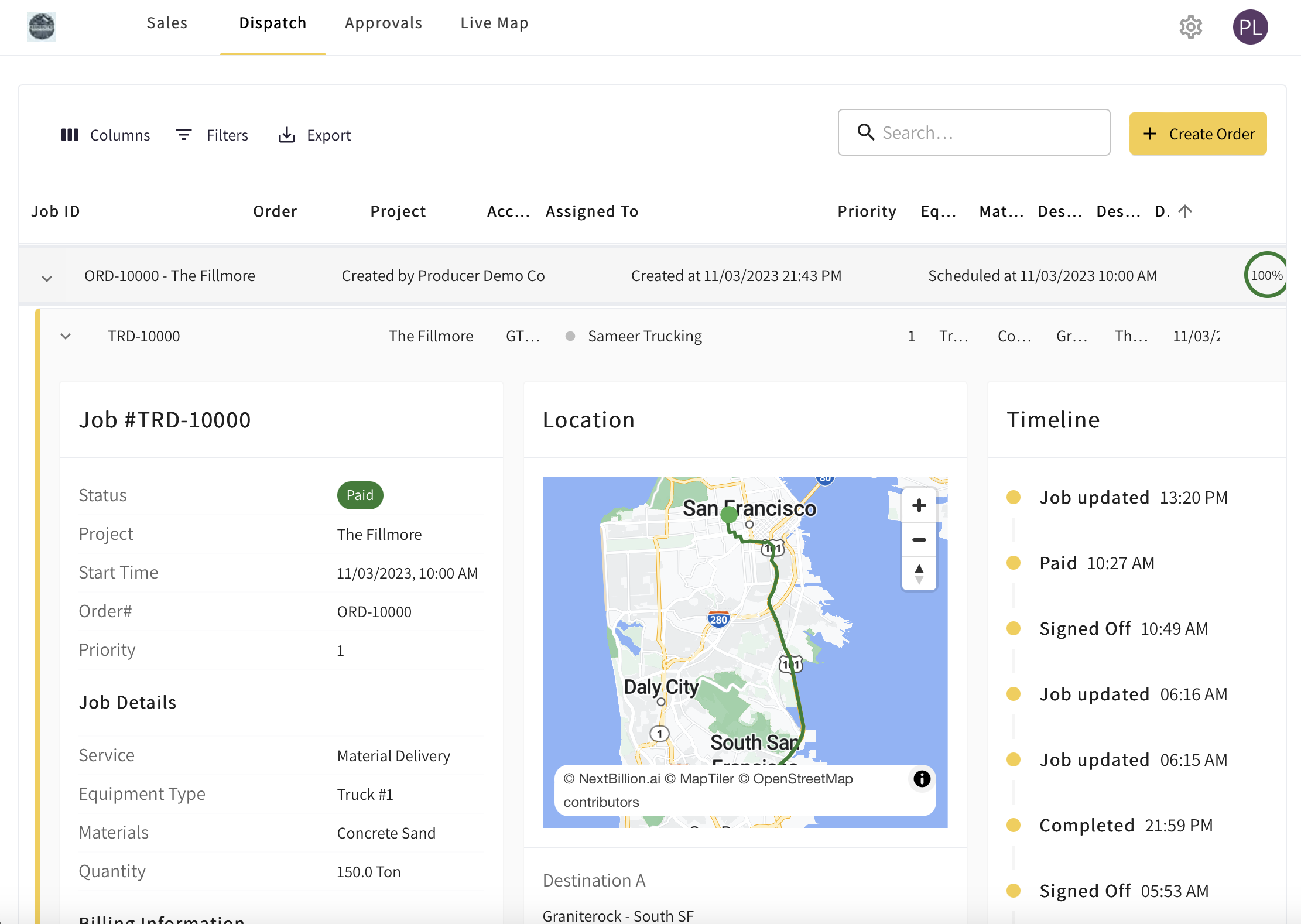Zoom in on the location map
The width and height of the screenshot is (1301, 924).
coord(919,505)
